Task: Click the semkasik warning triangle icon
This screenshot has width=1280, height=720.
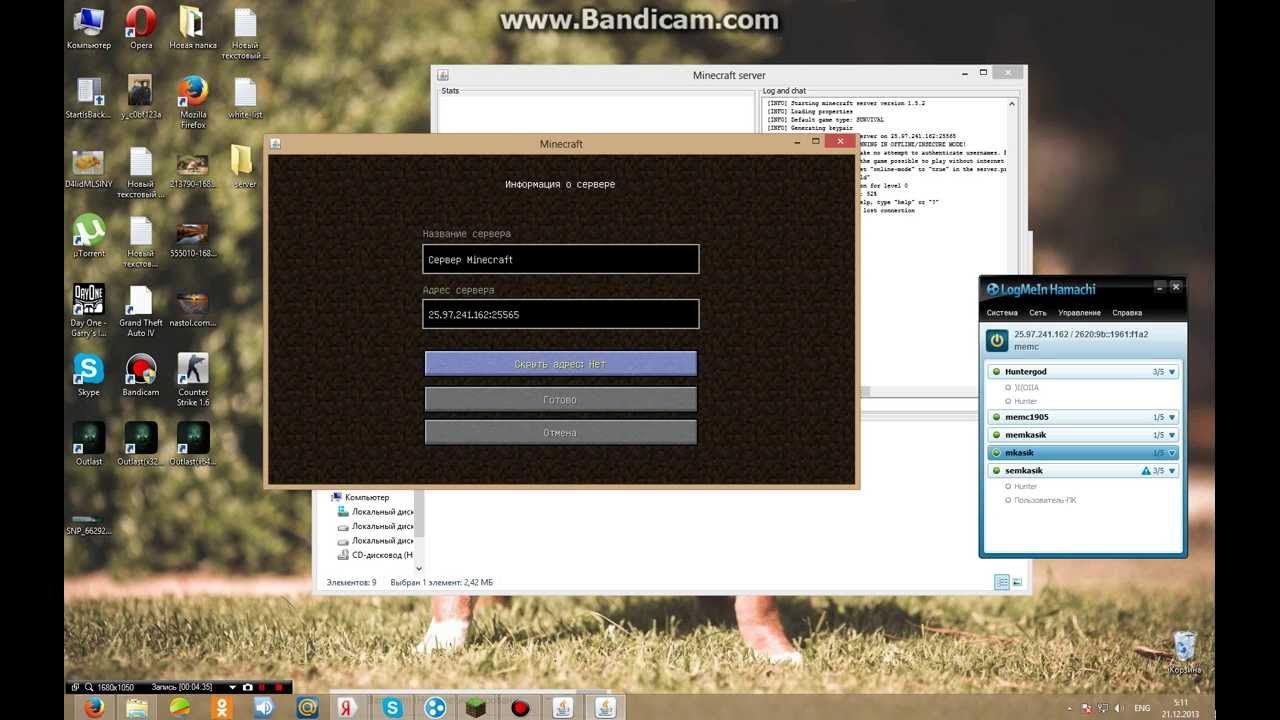Action: coord(1146,470)
